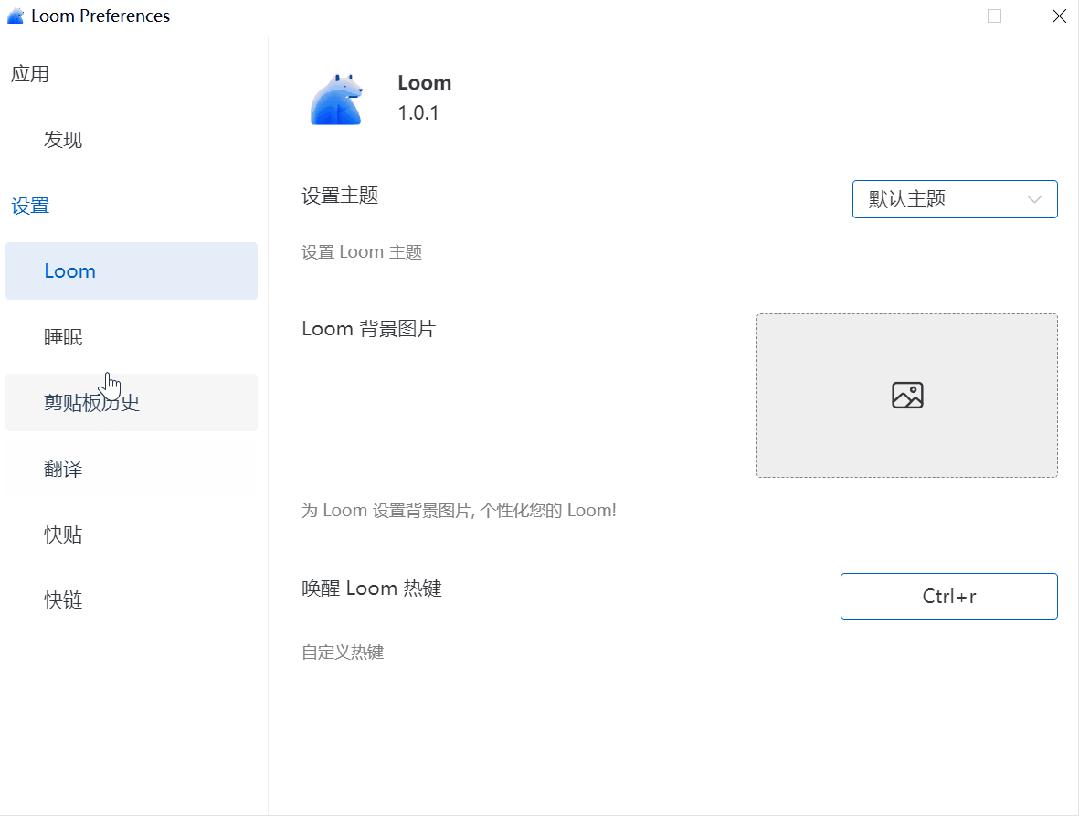Select the 翻译 settings entry
The width and height of the screenshot is (1079, 816).
click(x=62, y=468)
